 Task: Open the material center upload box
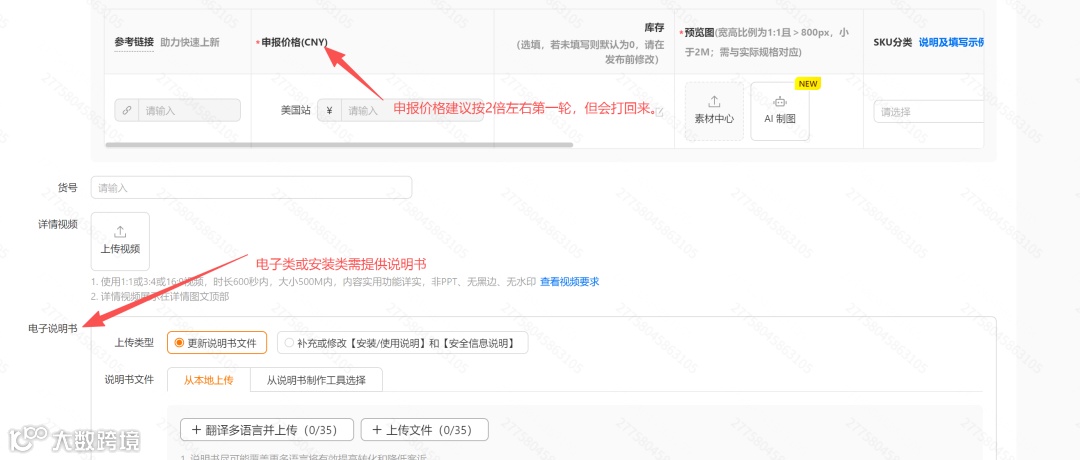[714, 111]
